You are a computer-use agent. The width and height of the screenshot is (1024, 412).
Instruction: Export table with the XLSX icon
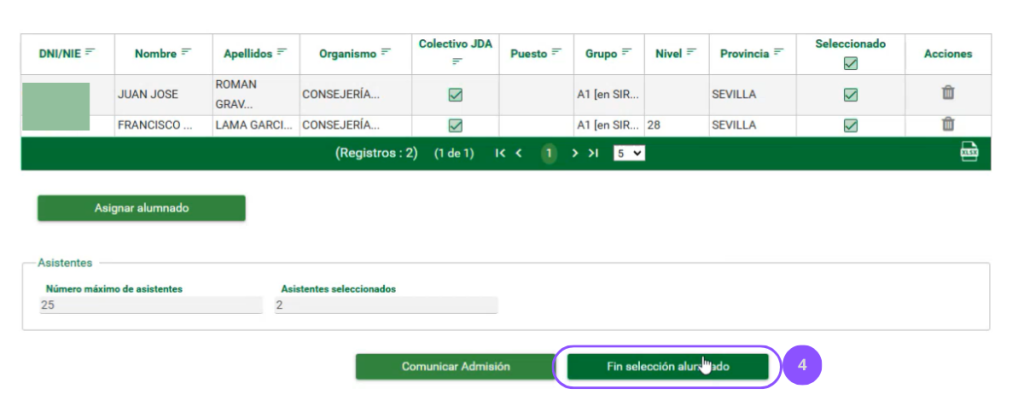(x=969, y=151)
